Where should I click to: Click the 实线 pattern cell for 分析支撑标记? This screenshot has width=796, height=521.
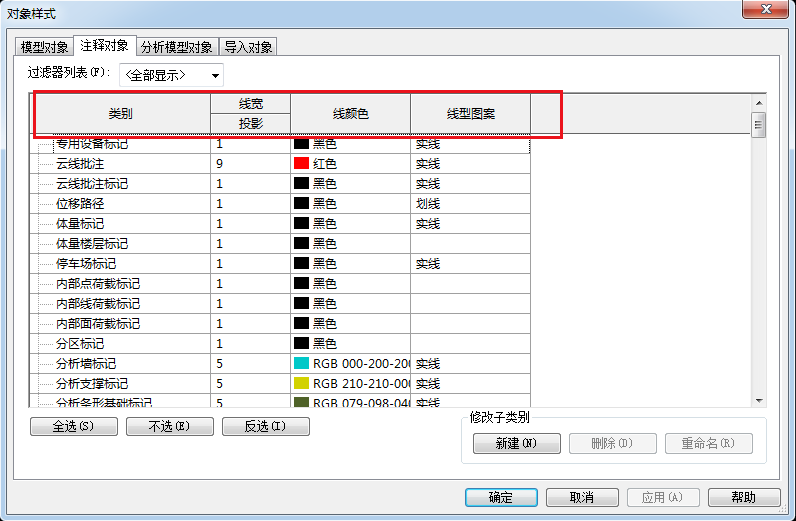[471, 383]
